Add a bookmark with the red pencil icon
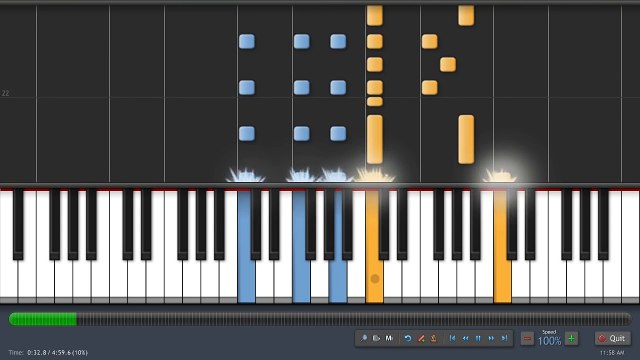Screen dimensions: 640x360 (421, 338)
